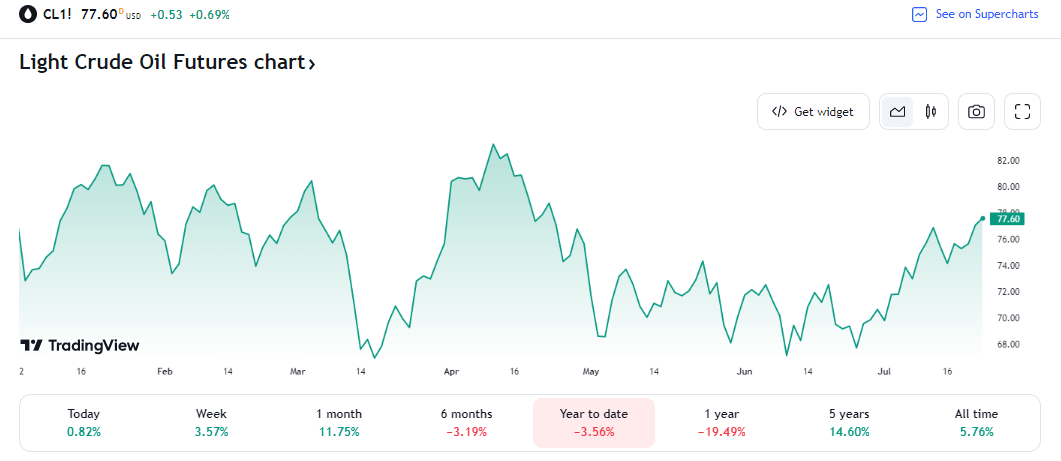The width and height of the screenshot is (1061, 461).
Task: Select the 5 years range
Action: coord(848,422)
